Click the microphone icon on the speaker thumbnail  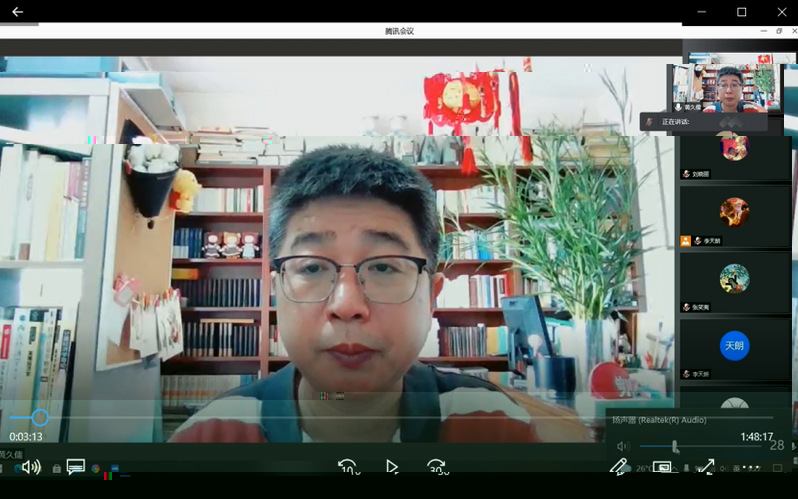click(x=678, y=107)
